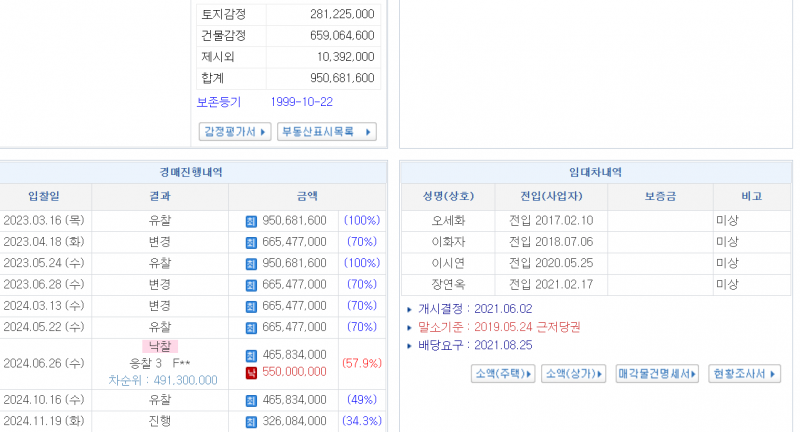The image size is (800, 432).
Task: Click the 최 icon on the 2024.10.16 row
Action: point(251,400)
